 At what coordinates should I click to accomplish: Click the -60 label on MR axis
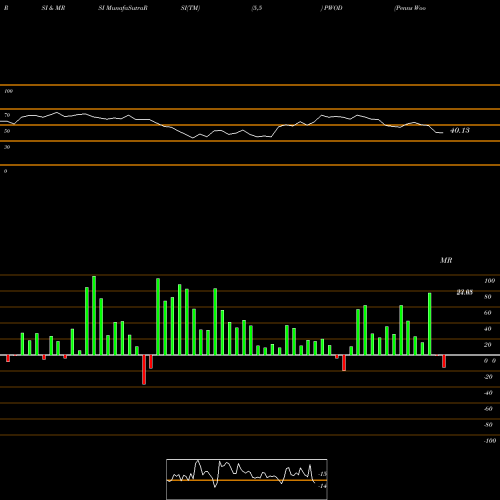coord(488,409)
